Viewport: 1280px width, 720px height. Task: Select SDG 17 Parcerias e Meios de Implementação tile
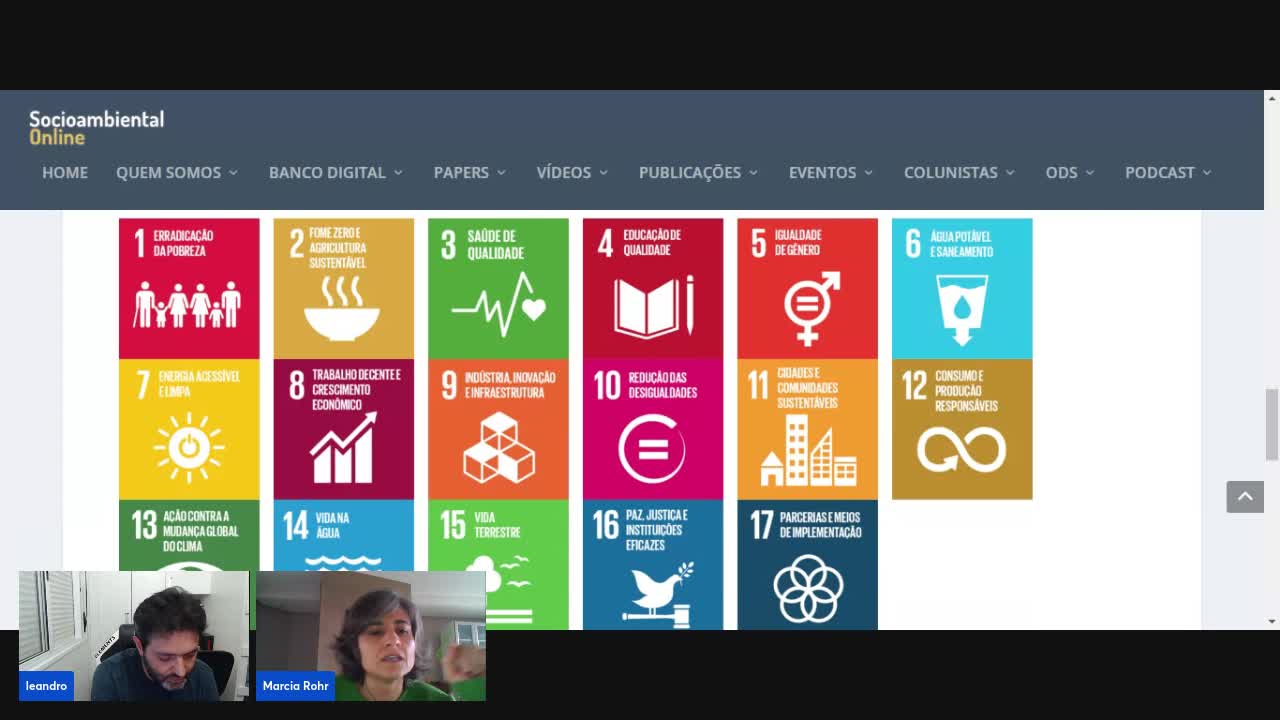pos(807,564)
